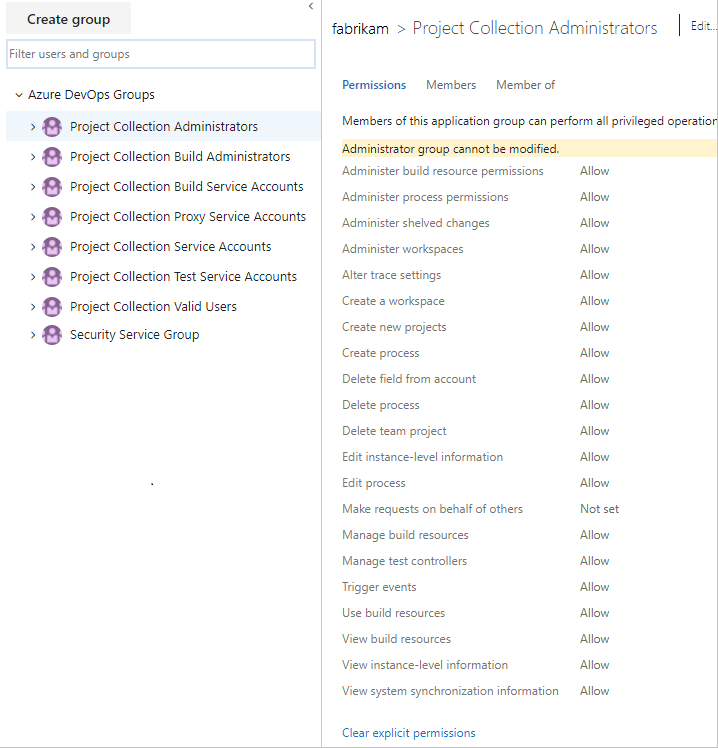
Task: Open the Member of tab
Action: pos(525,85)
